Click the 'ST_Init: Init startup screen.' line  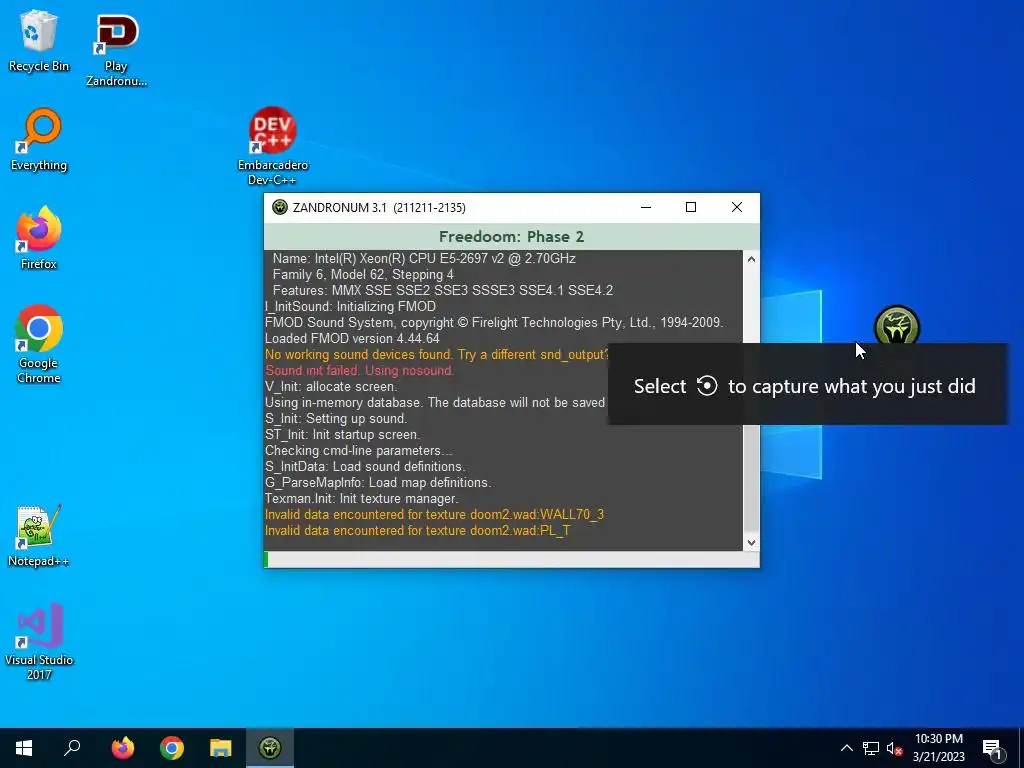pyautogui.click(x=343, y=434)
